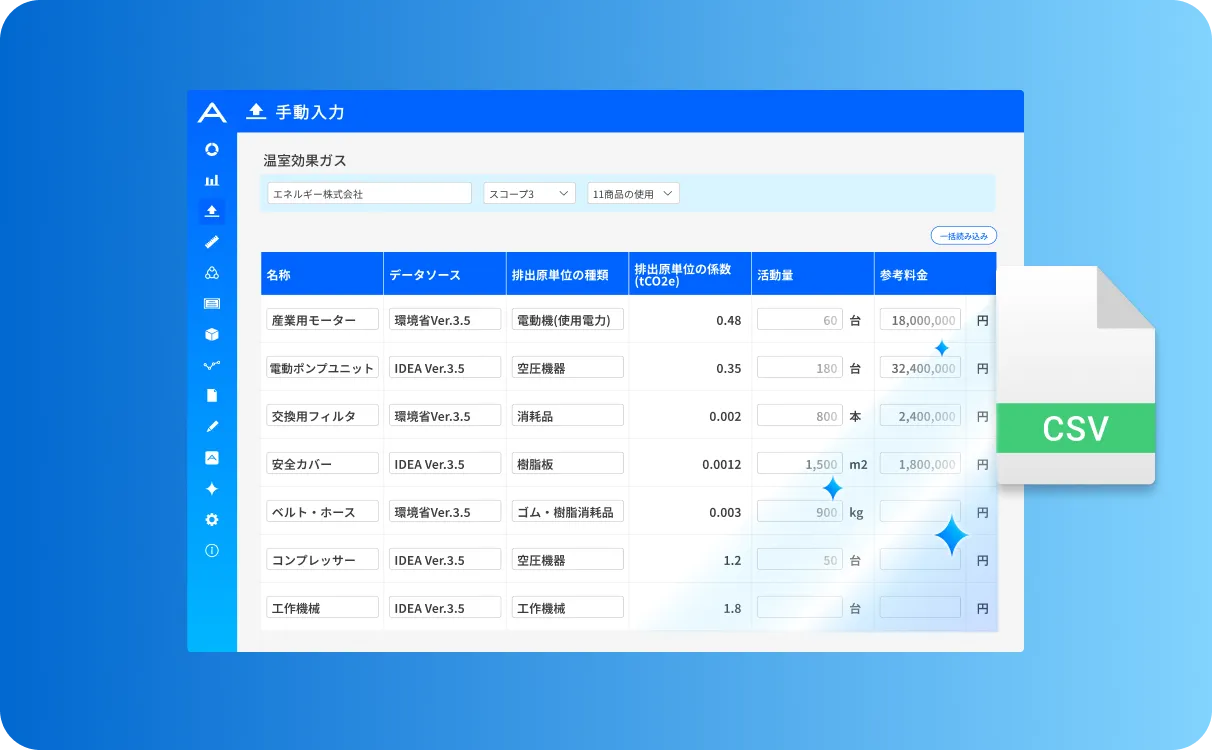The height and width of the screenshot is (750, 1212).
Task: Select the 活動量 field showing 60
Action: (799, 320)
